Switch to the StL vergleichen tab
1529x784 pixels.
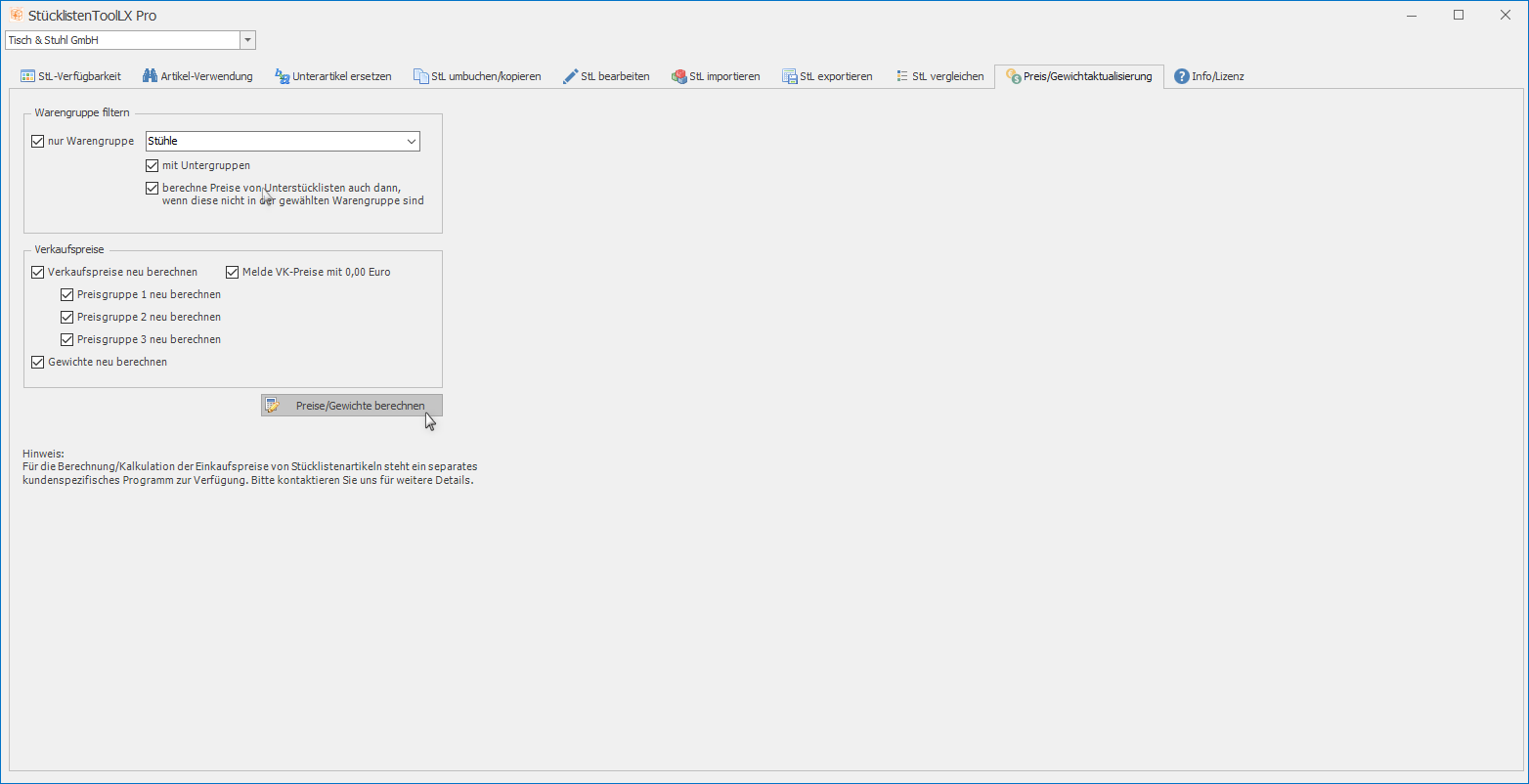tap(939, 76)
